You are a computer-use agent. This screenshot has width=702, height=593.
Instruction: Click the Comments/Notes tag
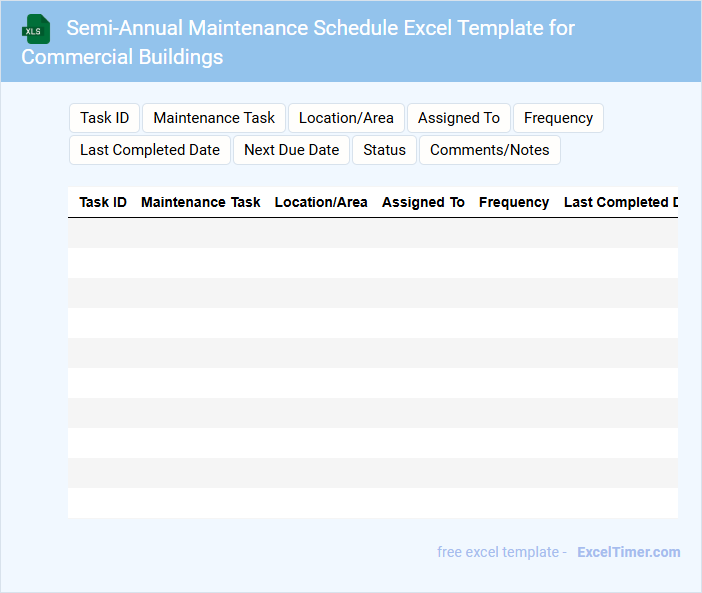click(489, 150)
